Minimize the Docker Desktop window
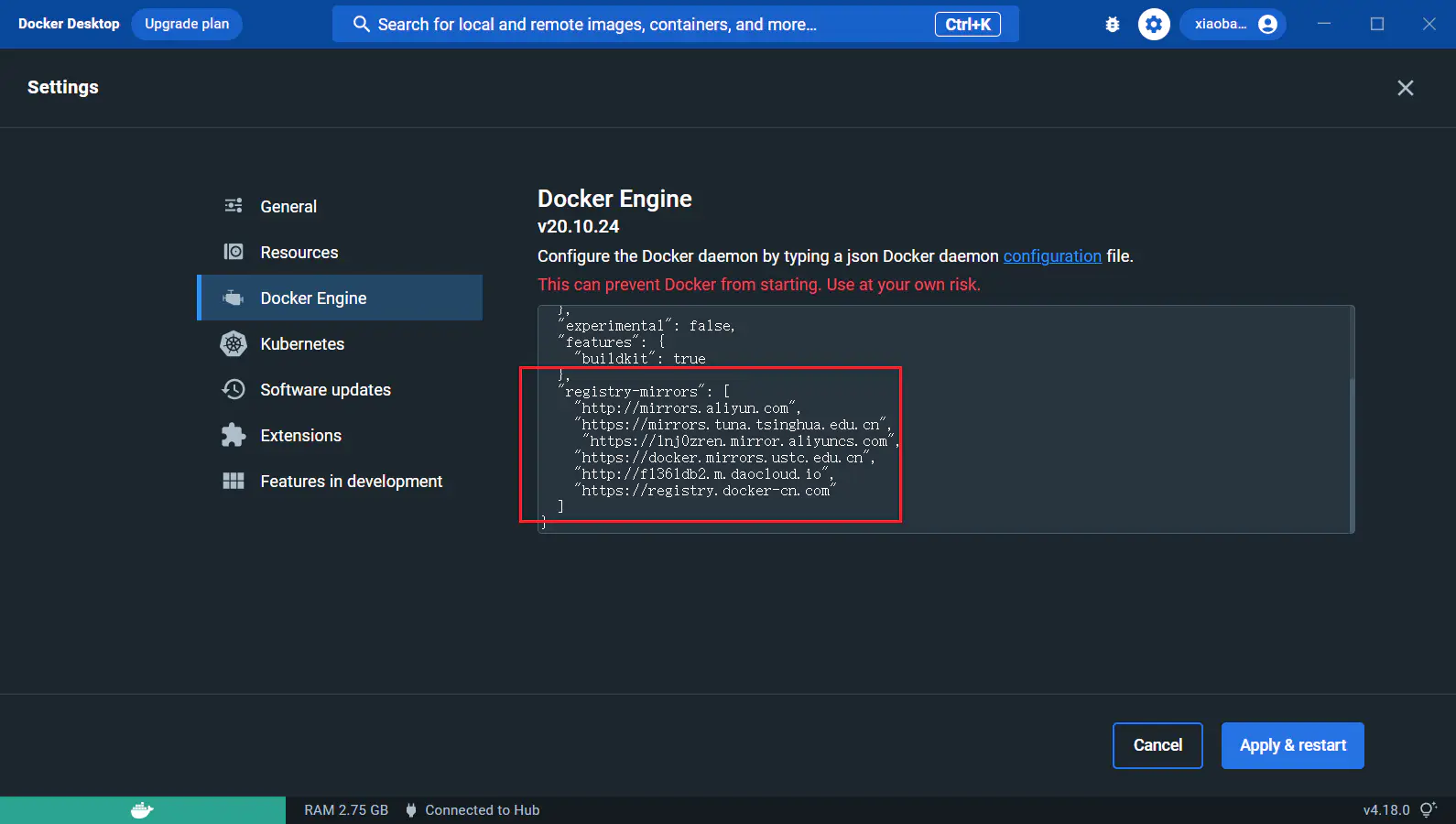The width and height of the screenshot is (1456, 824). (x=1324, y=24)
